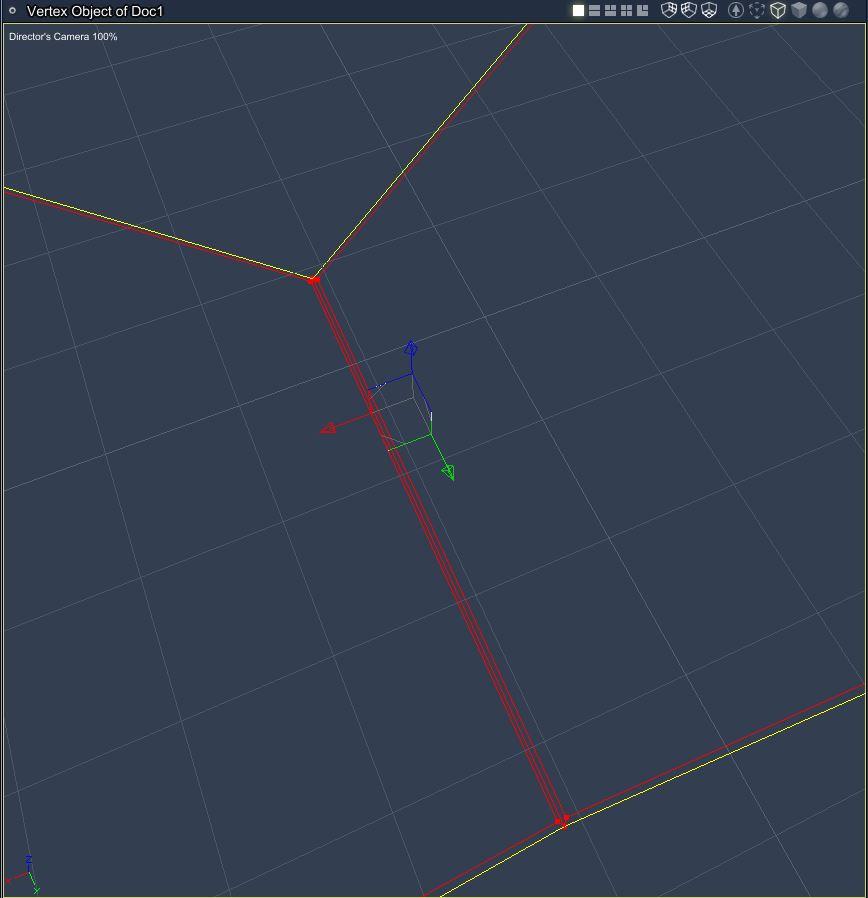
Task: Select bounding box display mode
Action: click(757, 10)
